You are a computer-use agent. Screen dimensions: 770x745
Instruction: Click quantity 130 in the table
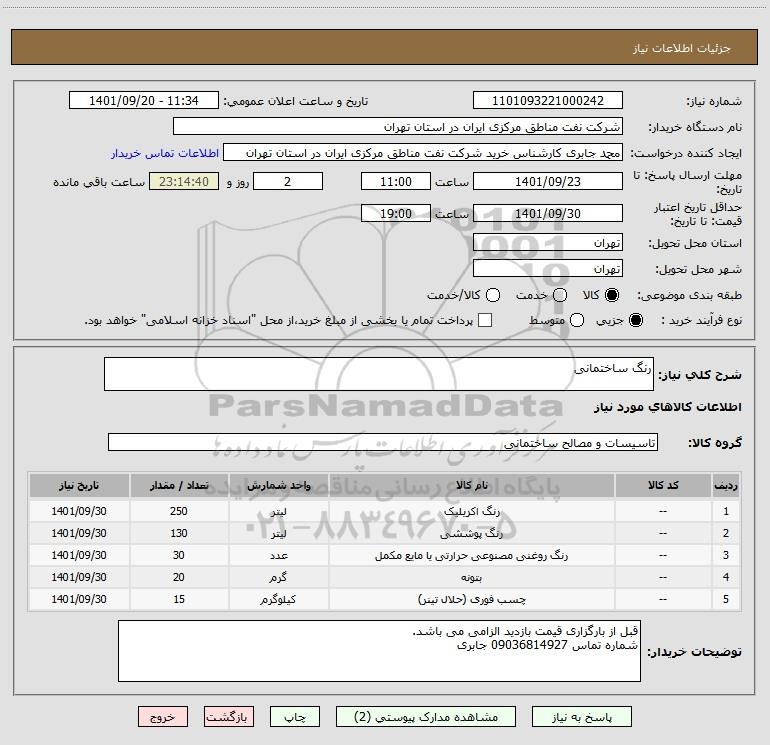pyautogui.click(x=179, y=533)
